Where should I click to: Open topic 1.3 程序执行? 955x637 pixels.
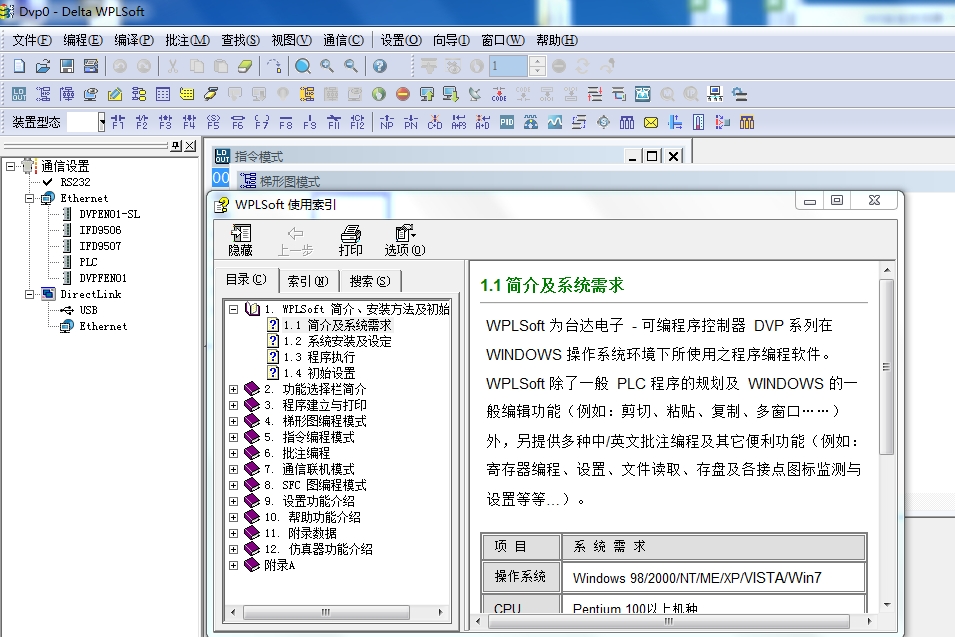click(319, 357)
